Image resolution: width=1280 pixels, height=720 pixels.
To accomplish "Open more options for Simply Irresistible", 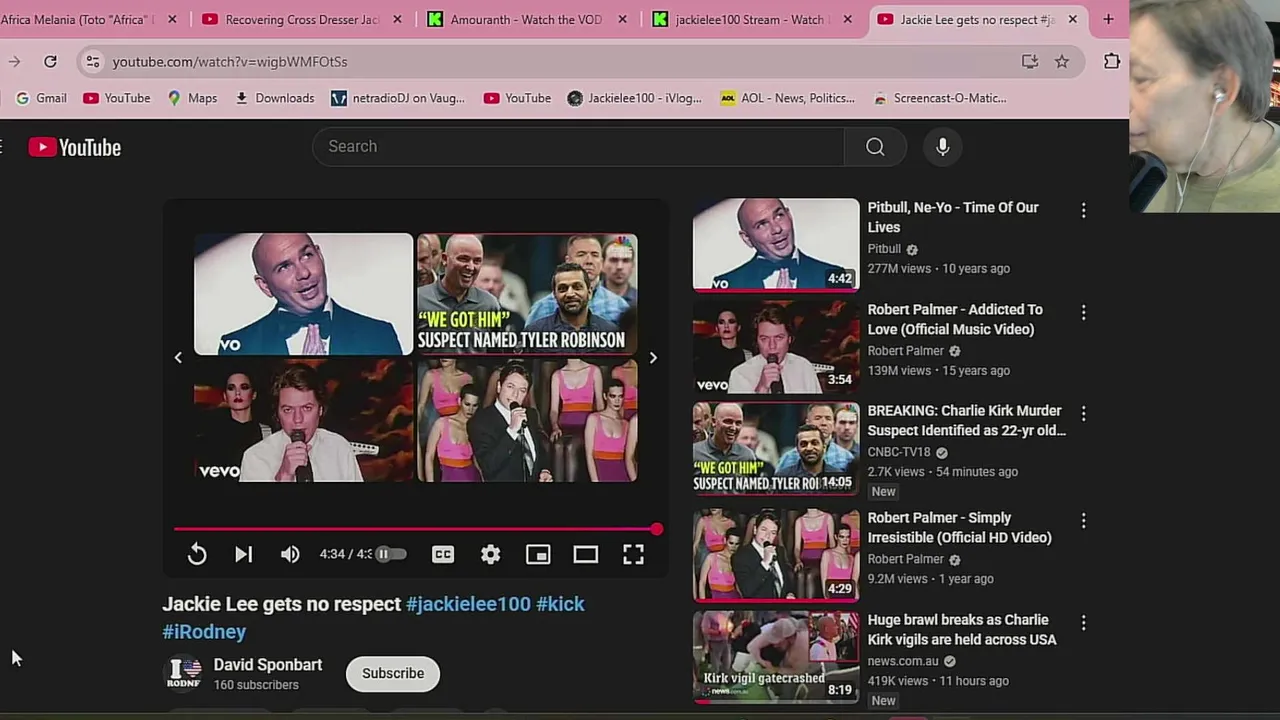I will 1083,520.
